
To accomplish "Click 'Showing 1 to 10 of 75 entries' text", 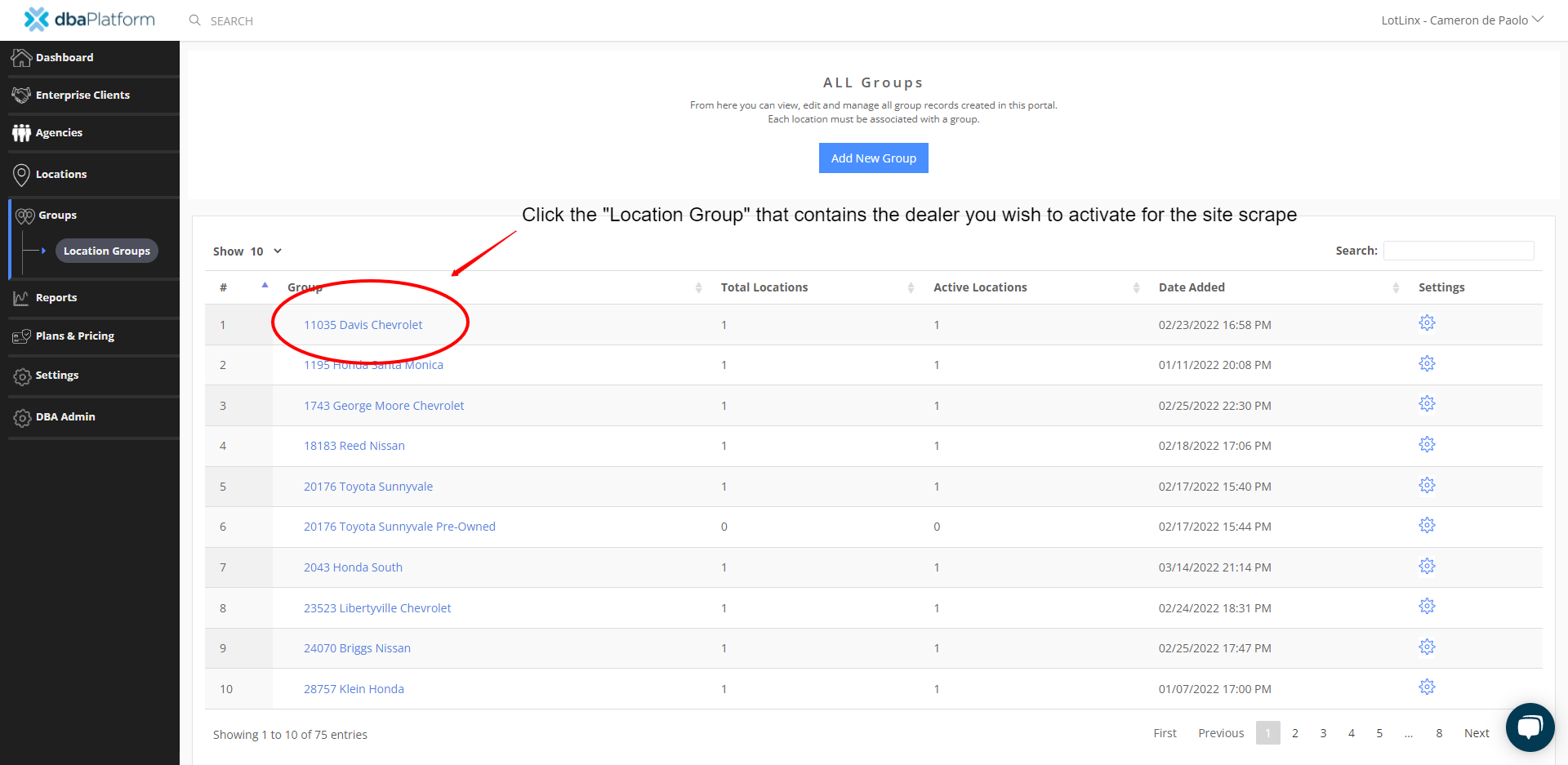I will [x=290, y=735].
